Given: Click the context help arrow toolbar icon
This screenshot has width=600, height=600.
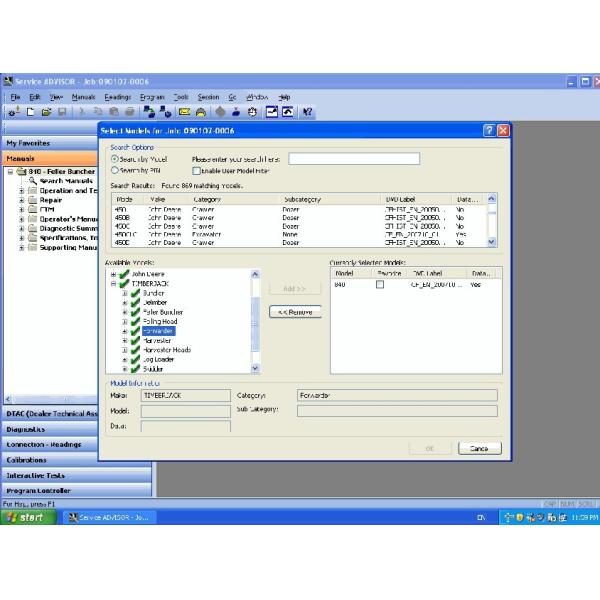Looking at the screenshot, I should [307, 113].
